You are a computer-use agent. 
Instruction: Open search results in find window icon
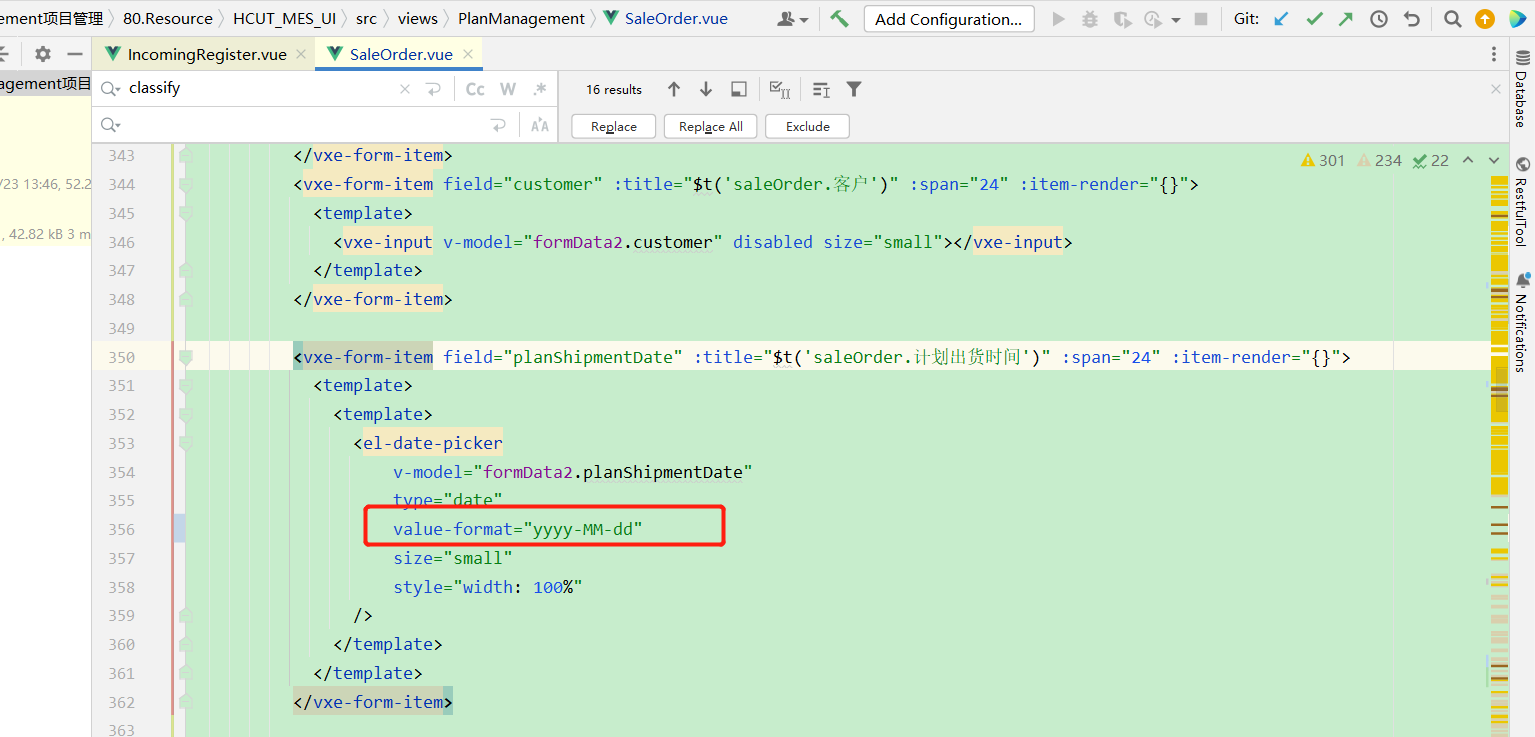(739, 89)
